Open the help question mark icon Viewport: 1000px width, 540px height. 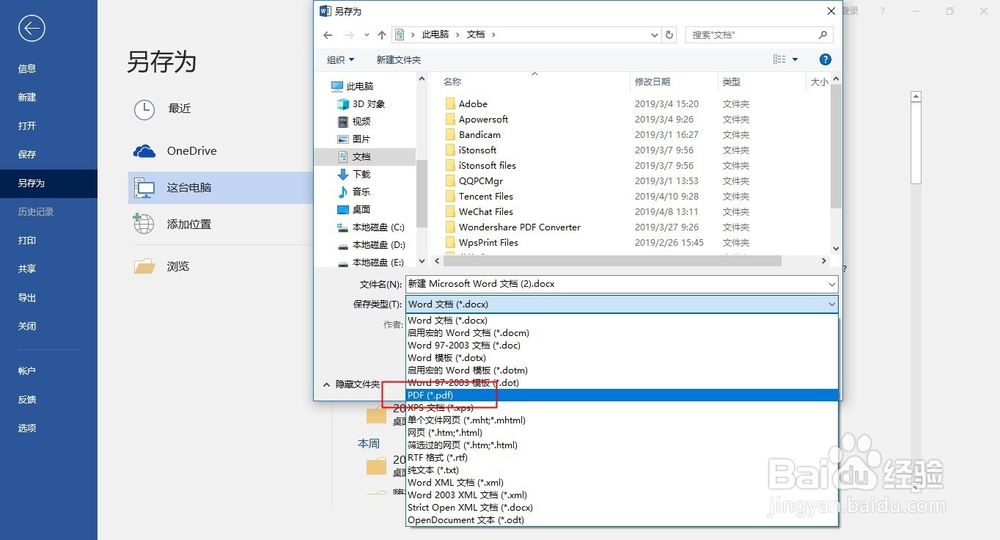tap(825, 59)
